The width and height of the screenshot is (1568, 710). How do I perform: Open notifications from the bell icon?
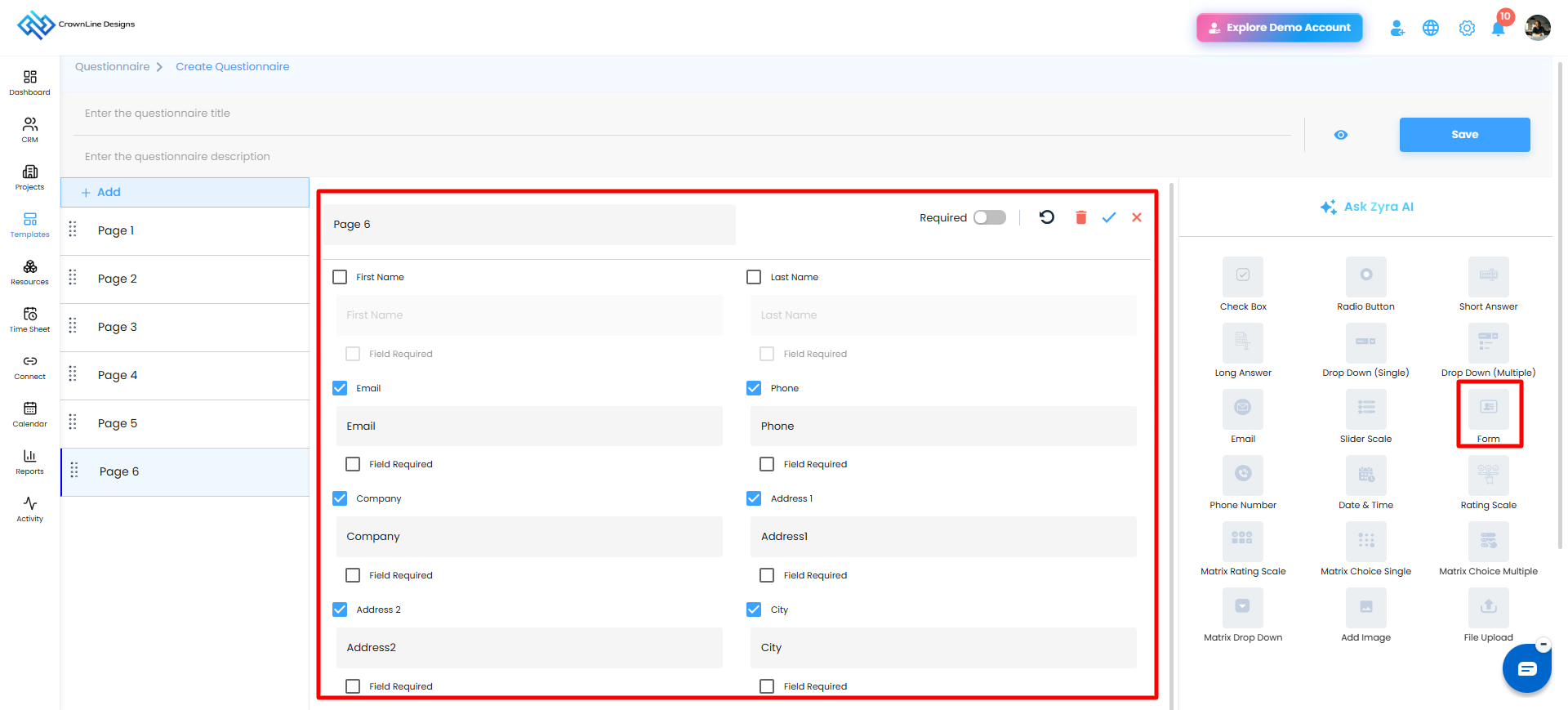(x=1498, y=28)
